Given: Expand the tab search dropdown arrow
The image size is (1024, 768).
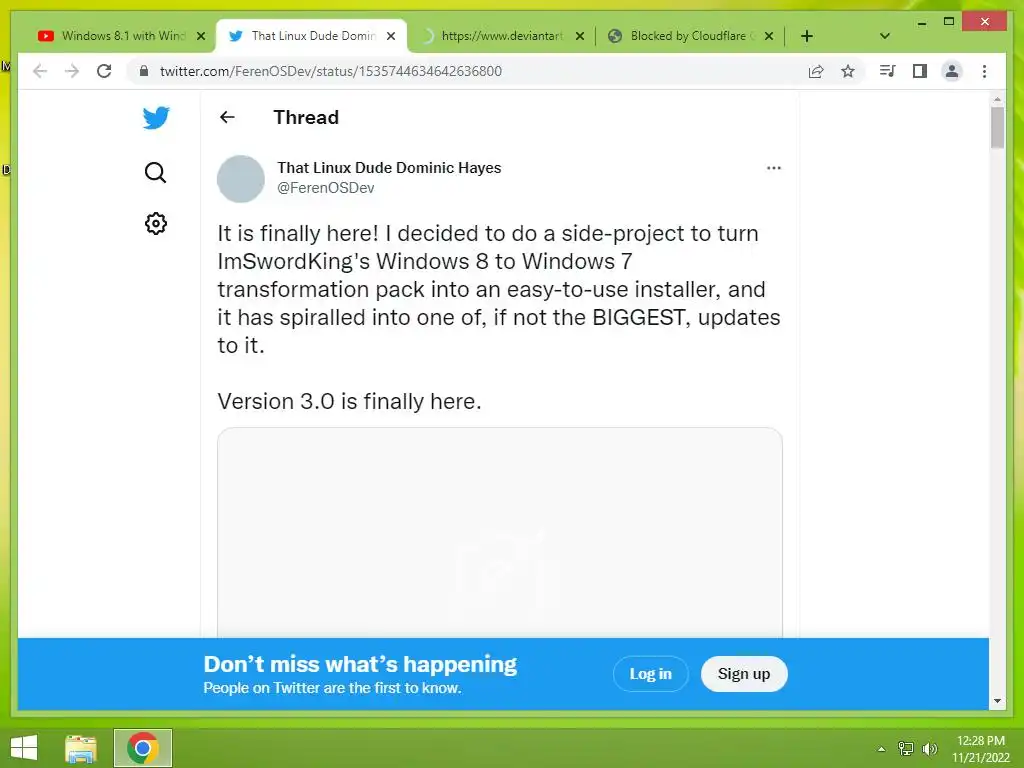Looking at the screenshot, I should [x=885, y=36].
